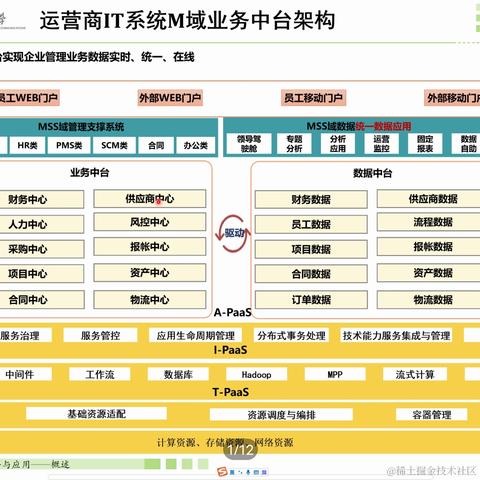Click the 数据库 box
The image size is (480, 480).
[178, 374]
